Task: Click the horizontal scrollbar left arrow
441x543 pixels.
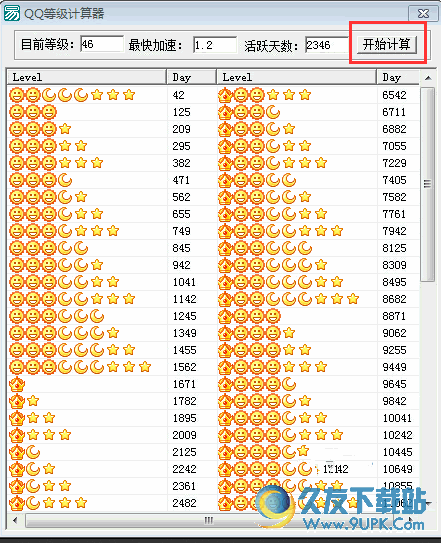Action: [x=15, y=520]
